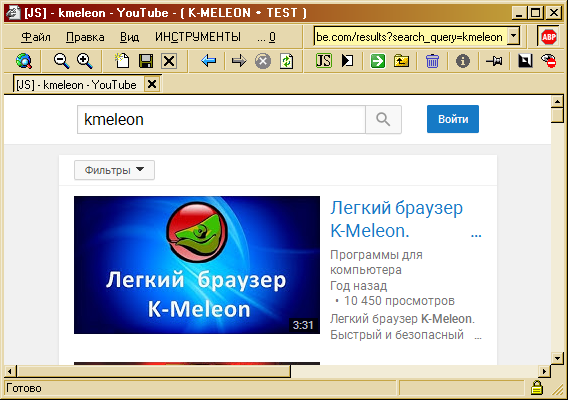Viewport: 568px width, 400px height.
Task: Open the '... 0' menu item
Action: (x=266, y=37)
